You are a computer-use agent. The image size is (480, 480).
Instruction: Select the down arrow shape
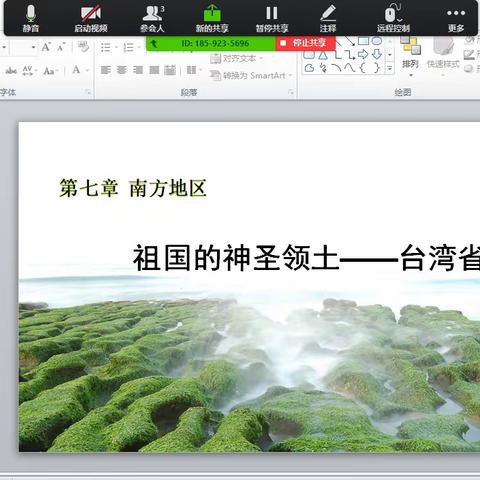coord(377,54)
